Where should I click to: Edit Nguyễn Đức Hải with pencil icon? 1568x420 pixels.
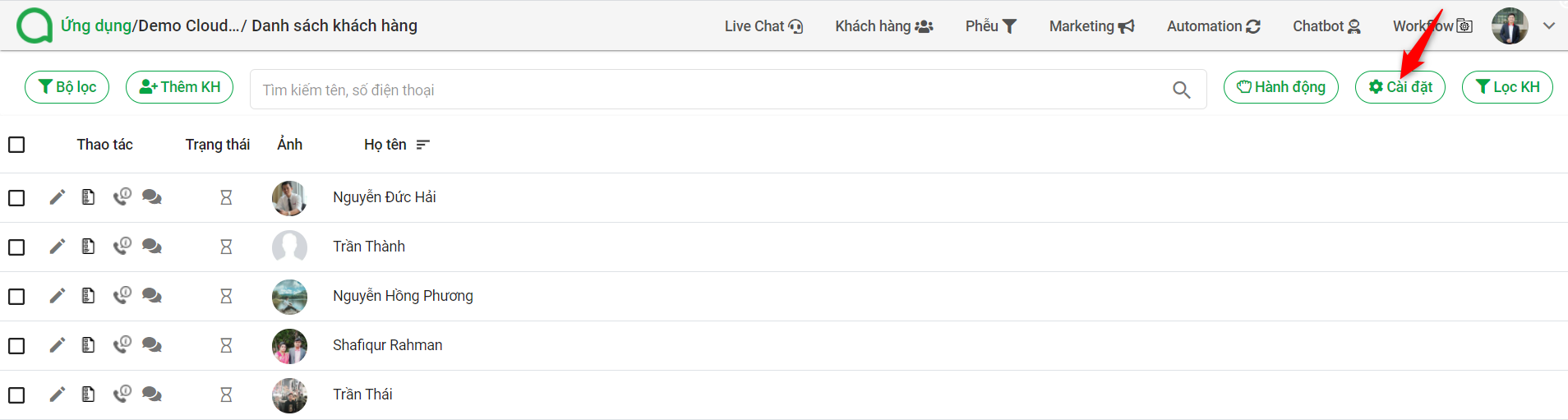click(x=57, y=197)
